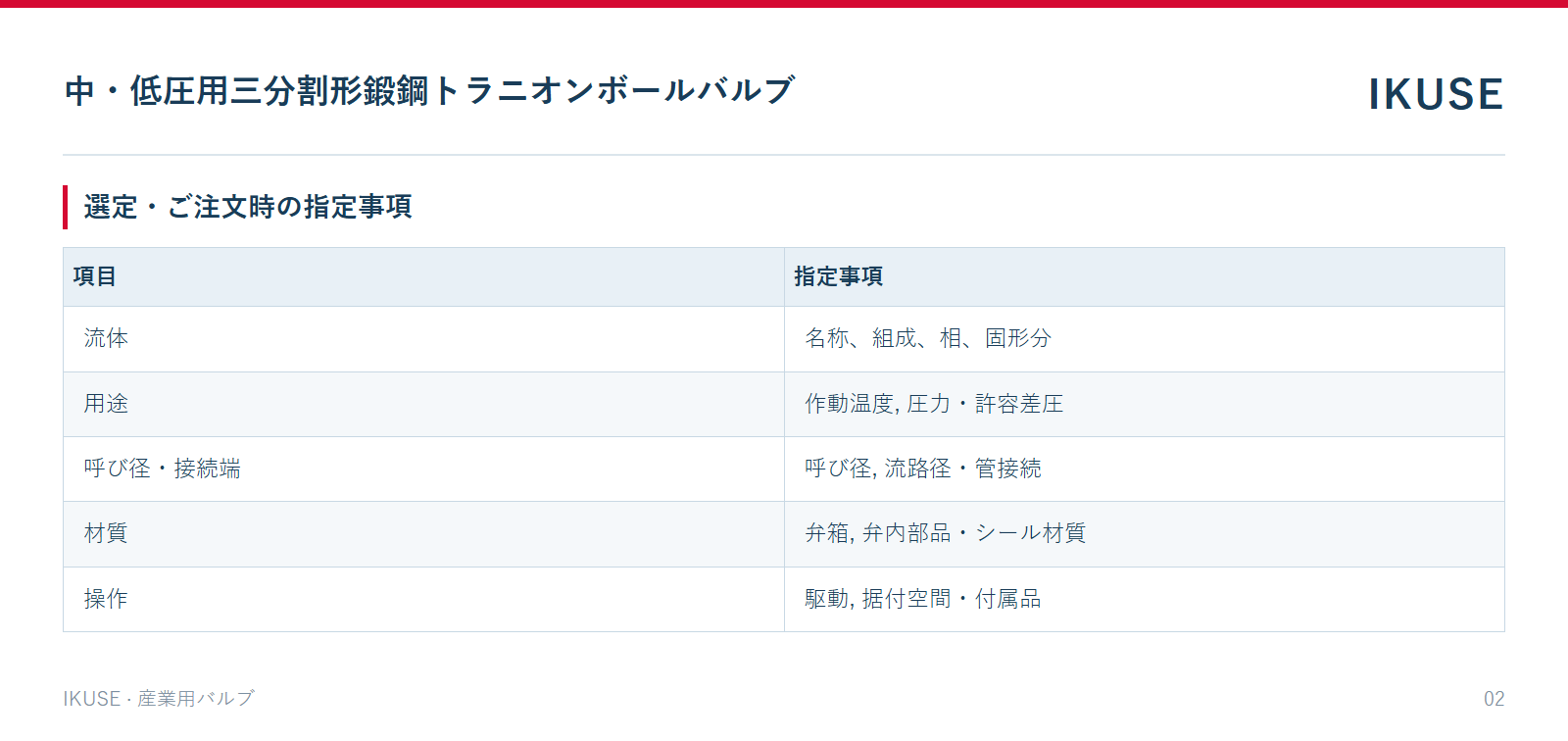Click the divider line under the title

[784, 155]
